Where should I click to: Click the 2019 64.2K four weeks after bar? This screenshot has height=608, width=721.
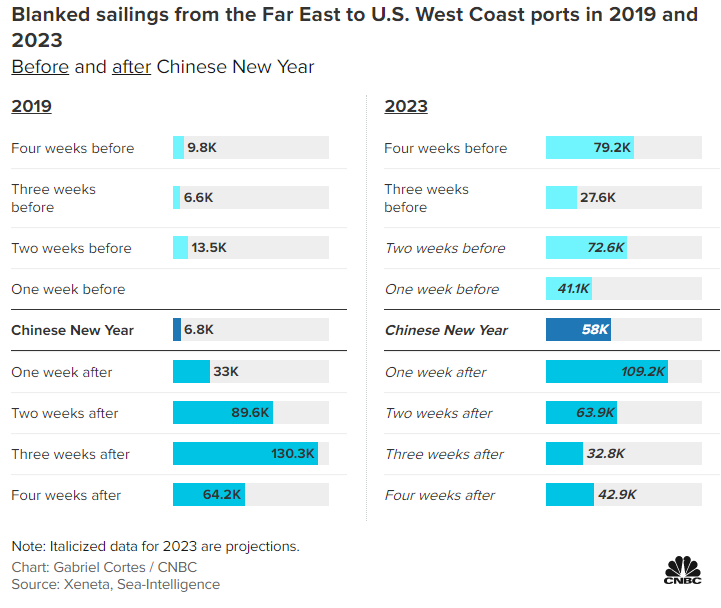(x=208, y=495)
